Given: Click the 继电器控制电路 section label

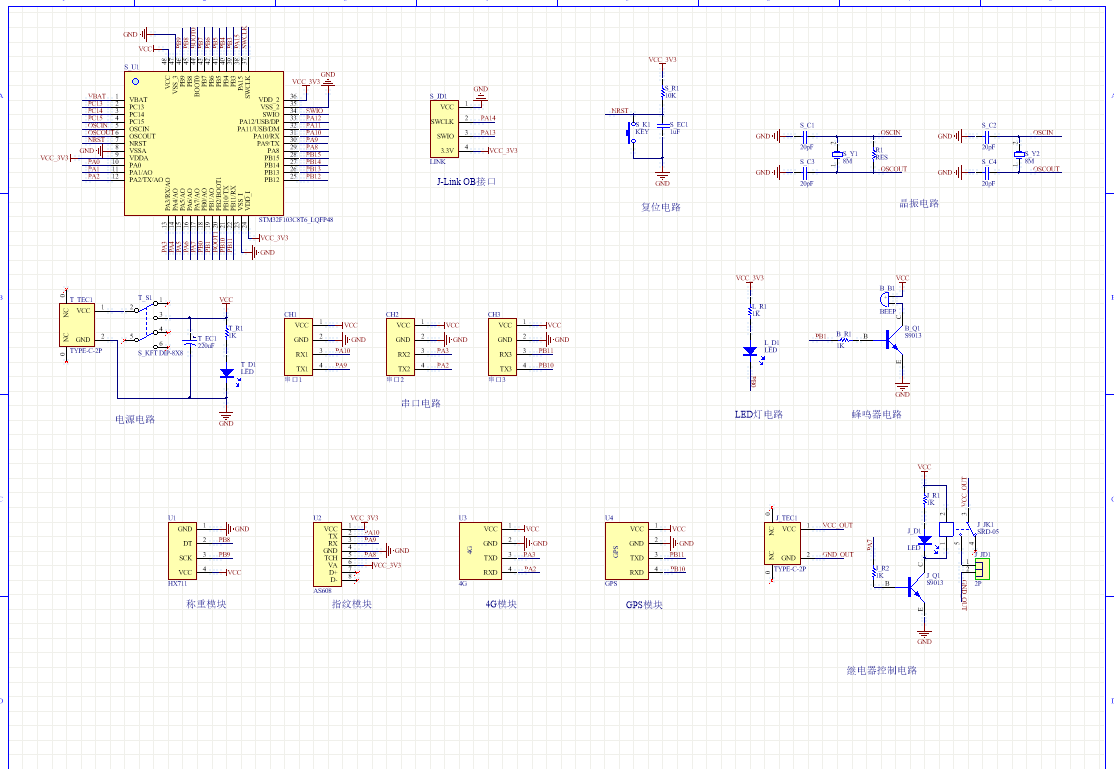Looking at the screenshot, I should tap(881, 670).
